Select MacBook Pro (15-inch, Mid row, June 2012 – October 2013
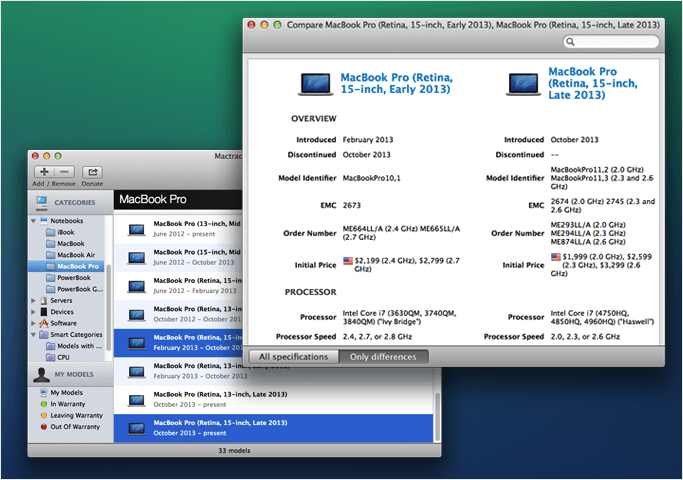 point(178,257)
